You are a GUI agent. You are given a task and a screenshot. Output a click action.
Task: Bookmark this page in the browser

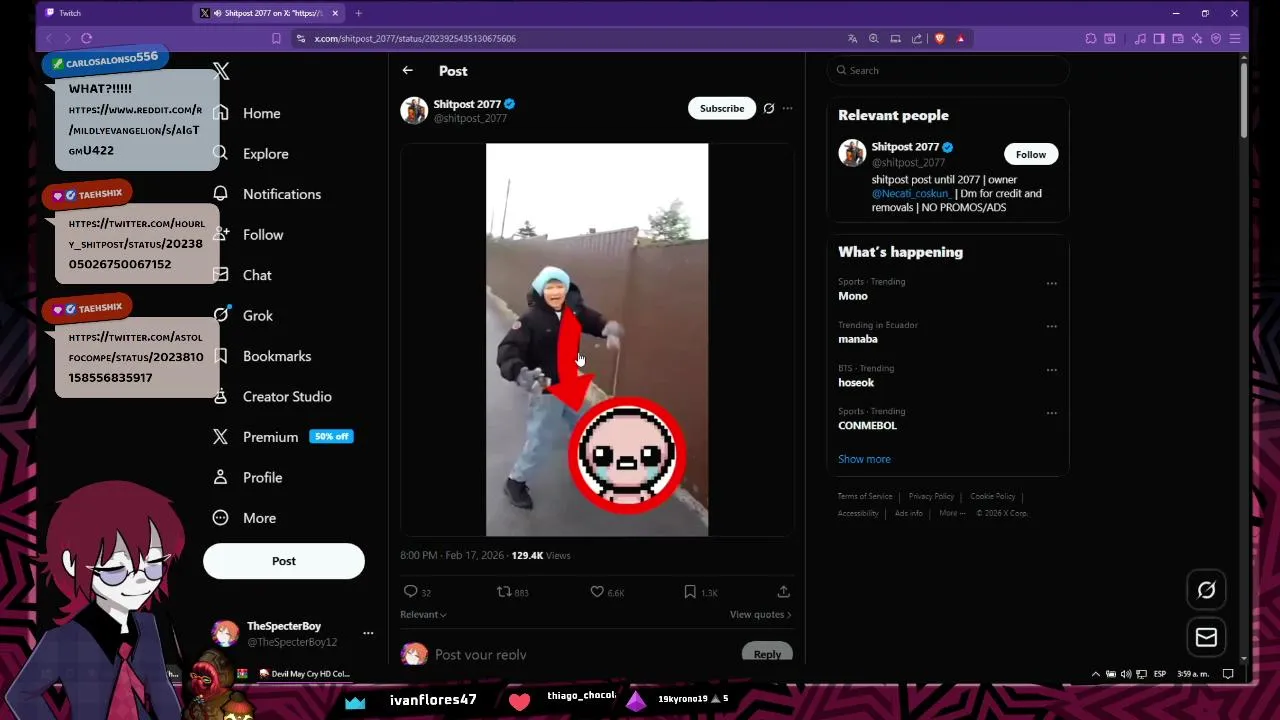tap(276, 38)
